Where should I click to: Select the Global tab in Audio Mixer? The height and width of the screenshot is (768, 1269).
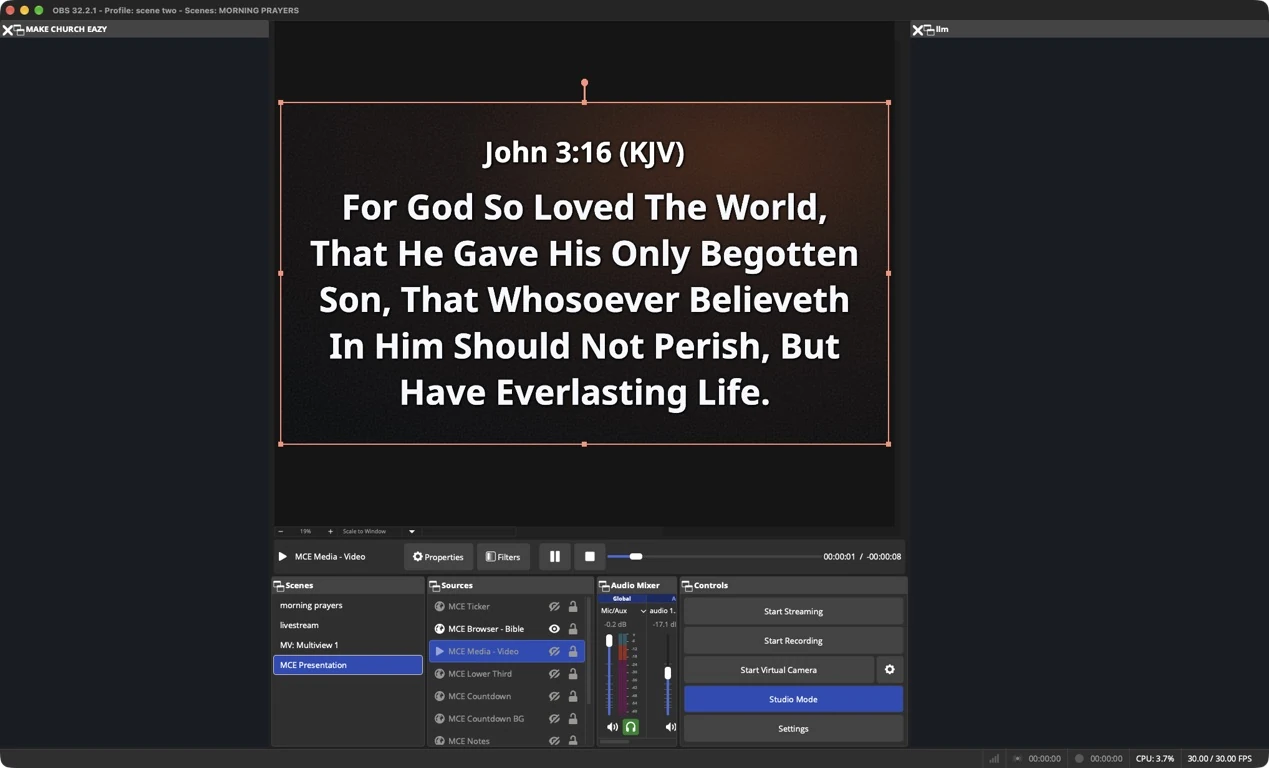click(x=622, y=599)
